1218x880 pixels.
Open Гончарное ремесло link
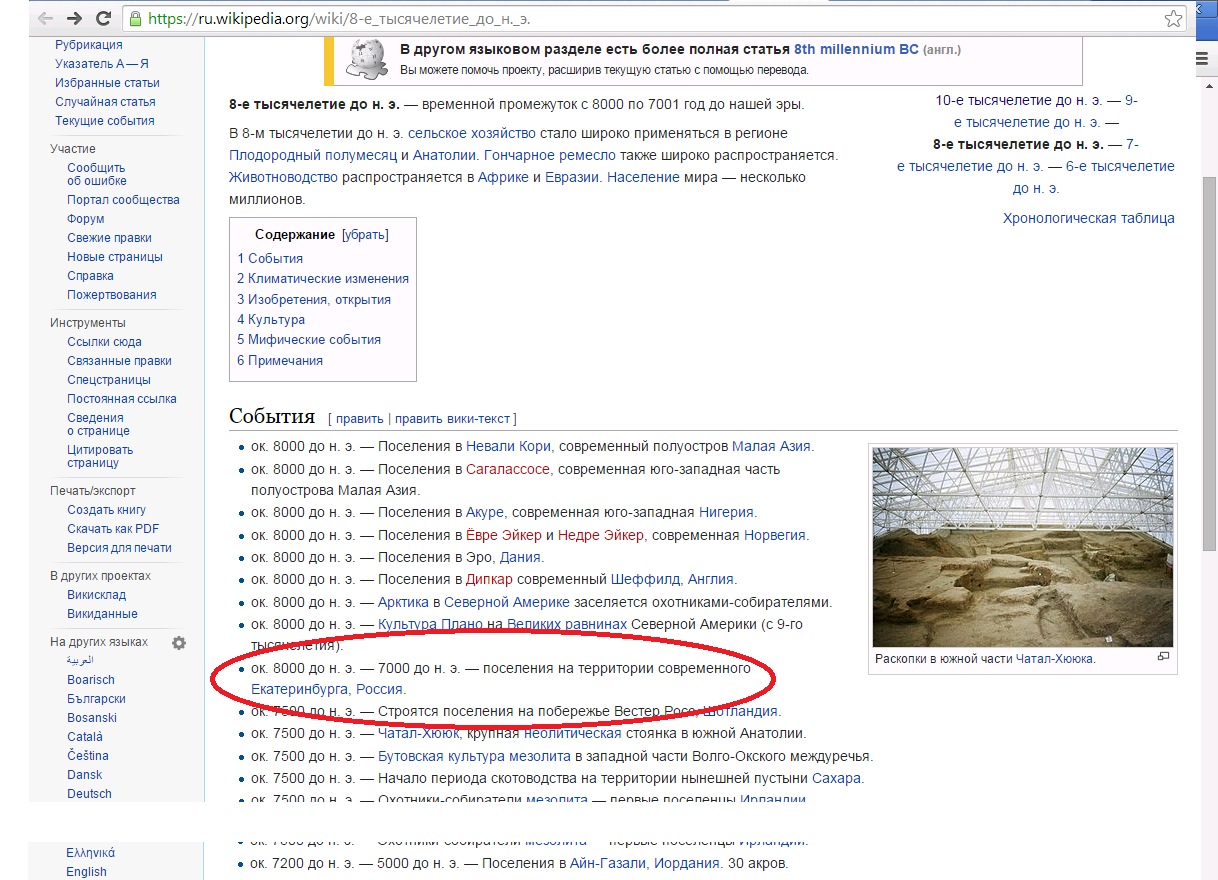(550, 155)
